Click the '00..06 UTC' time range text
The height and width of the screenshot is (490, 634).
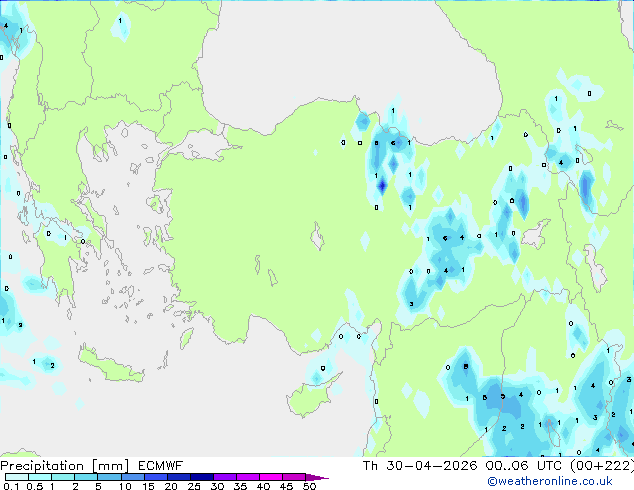coord(524,466)
